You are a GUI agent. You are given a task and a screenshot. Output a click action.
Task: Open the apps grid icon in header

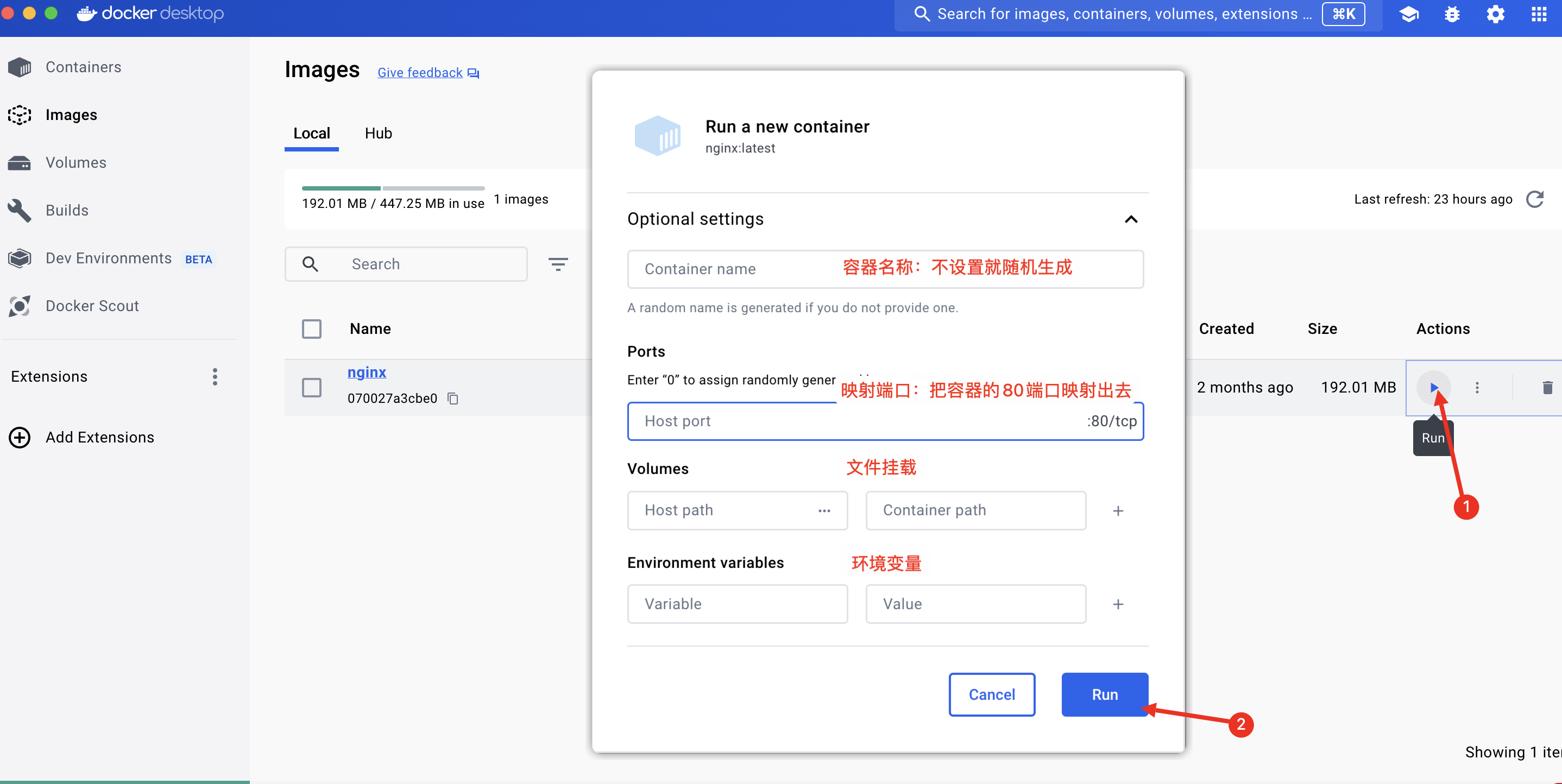click(1539, 14)
